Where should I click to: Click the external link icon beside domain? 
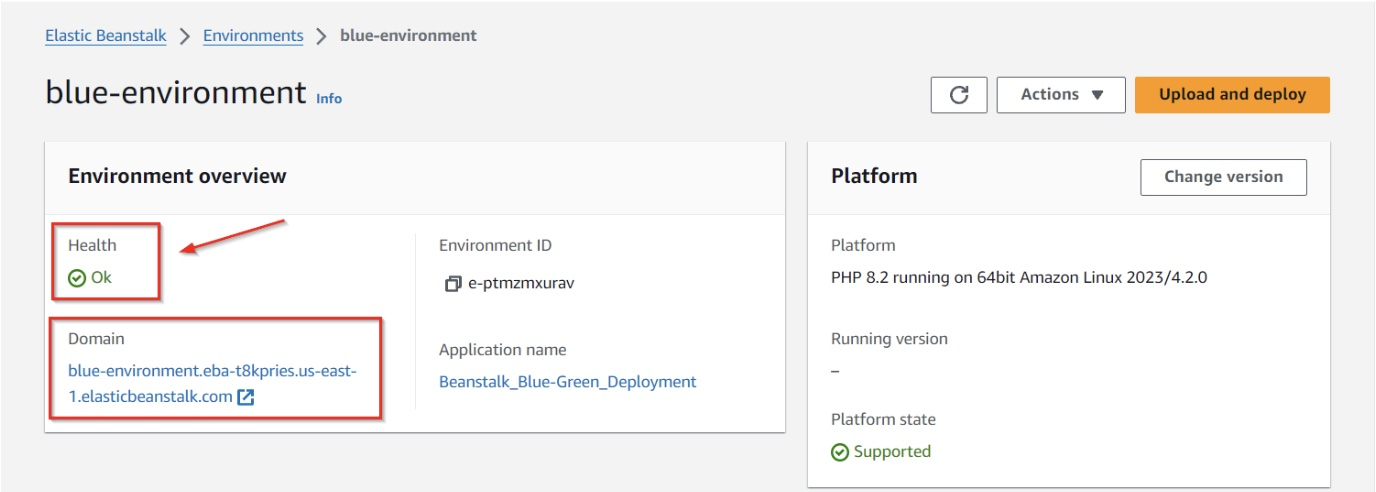point(246,397)
